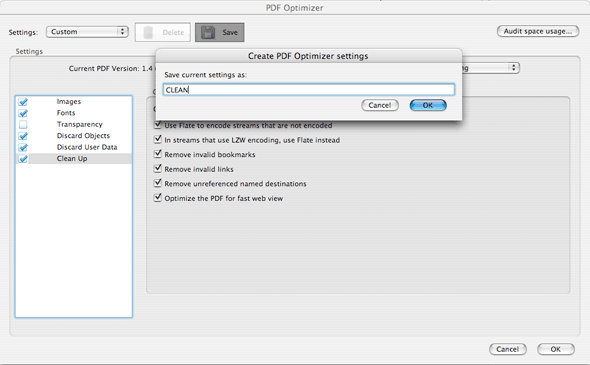Screen dimensions: 590x365
Task: Cancel the Create PDF Optimizer settings dialog
Action: [380, 105]
